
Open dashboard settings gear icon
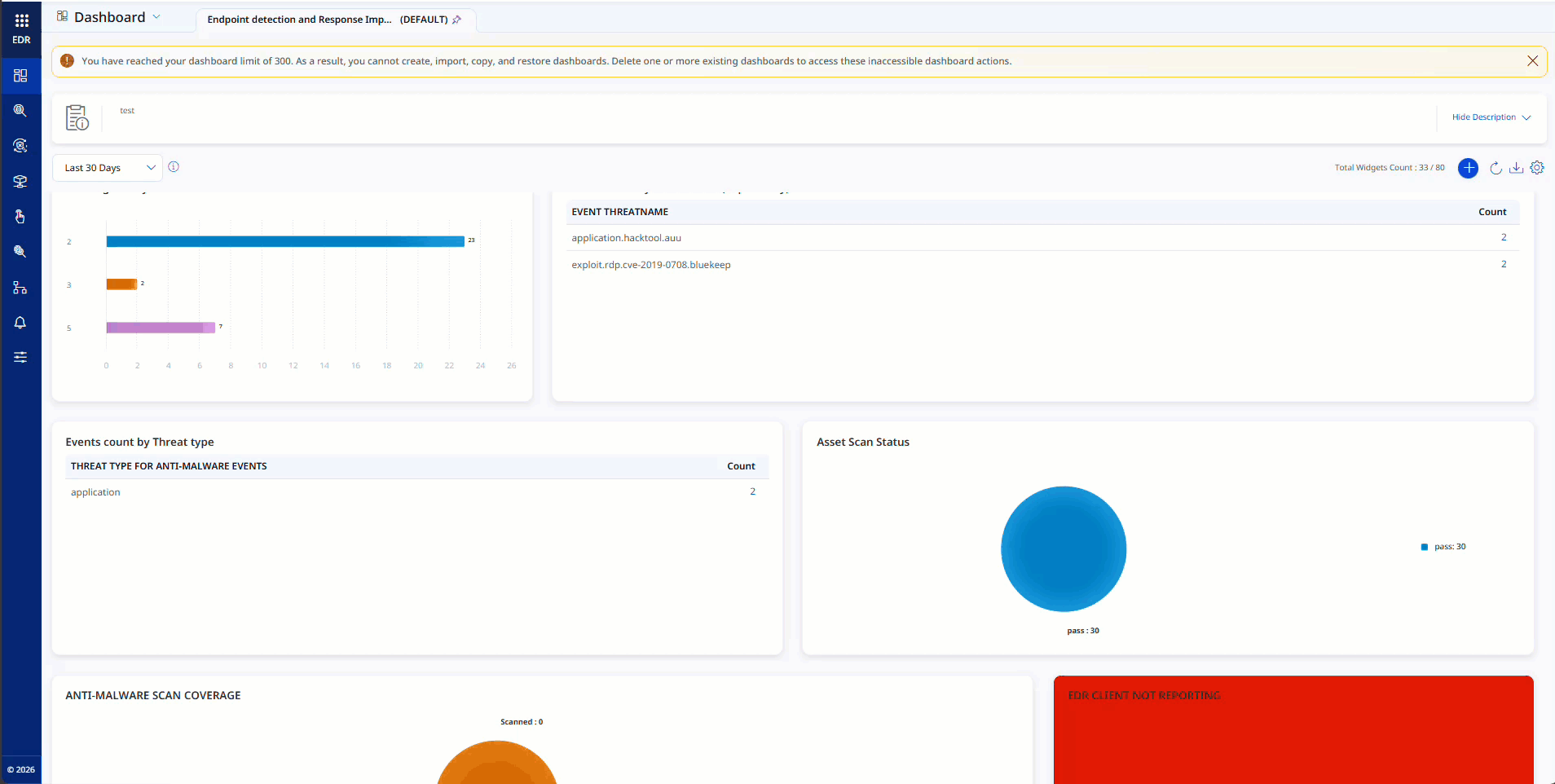1537,168
